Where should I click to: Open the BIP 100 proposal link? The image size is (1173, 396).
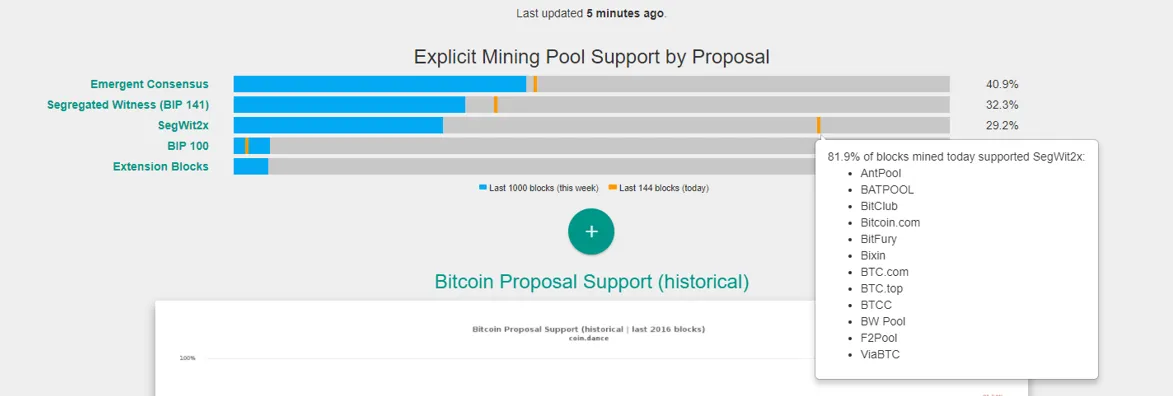(x=188, y=146)
